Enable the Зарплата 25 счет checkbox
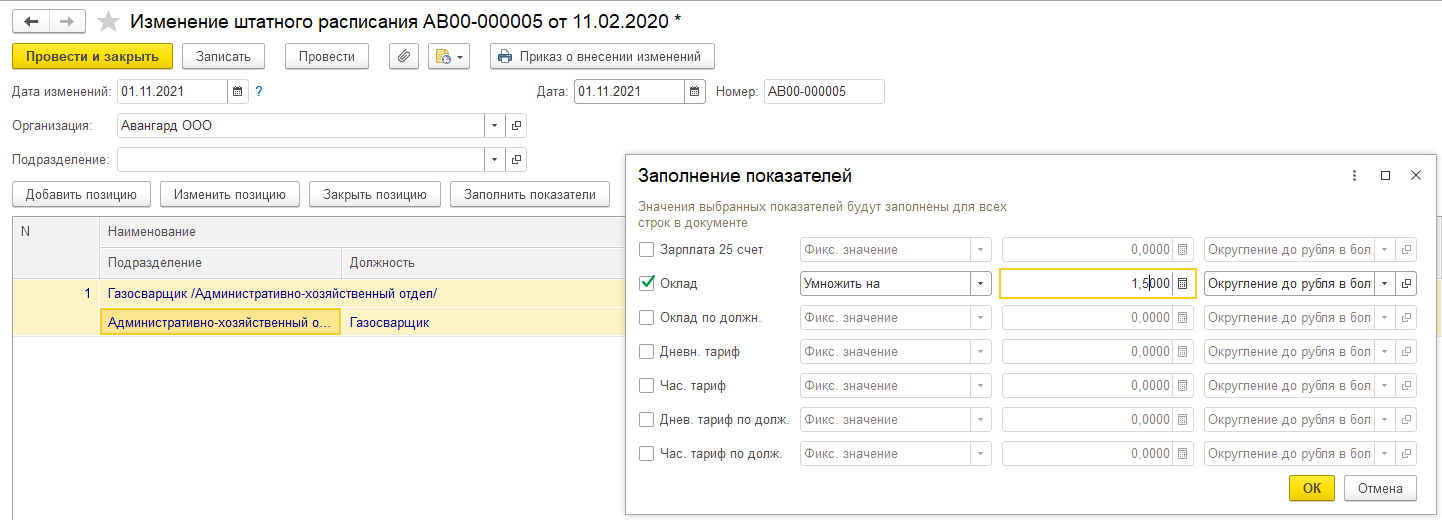 647,250
